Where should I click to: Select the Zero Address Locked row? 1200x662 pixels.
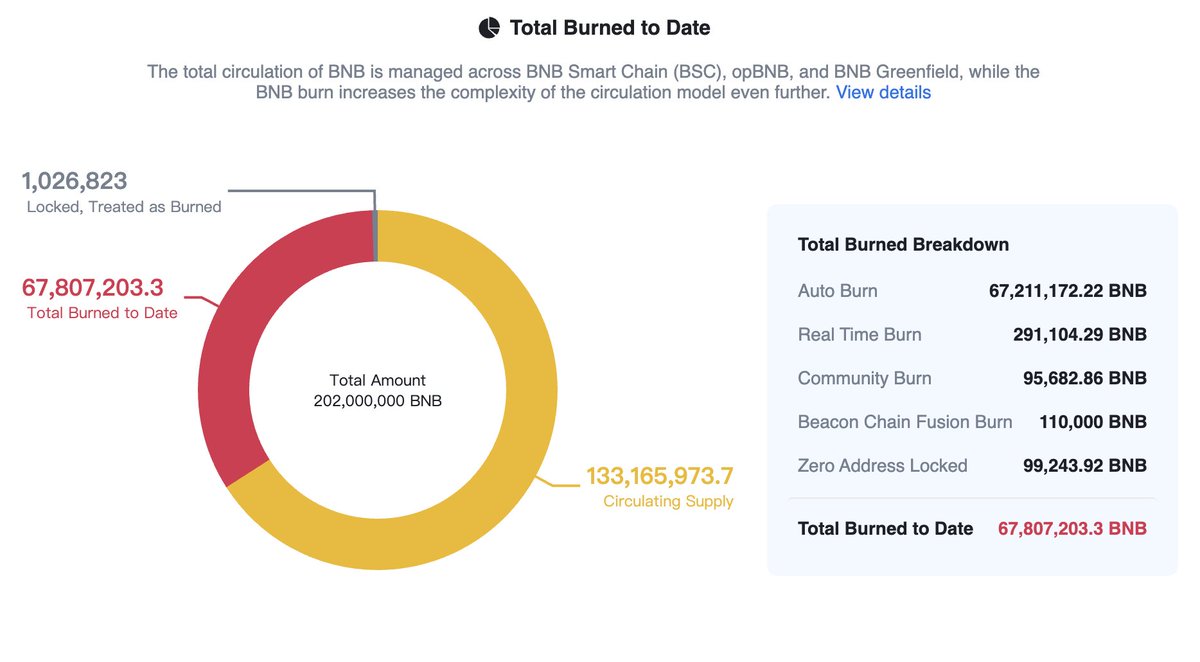pyautogui.click(x=972, y=465)
